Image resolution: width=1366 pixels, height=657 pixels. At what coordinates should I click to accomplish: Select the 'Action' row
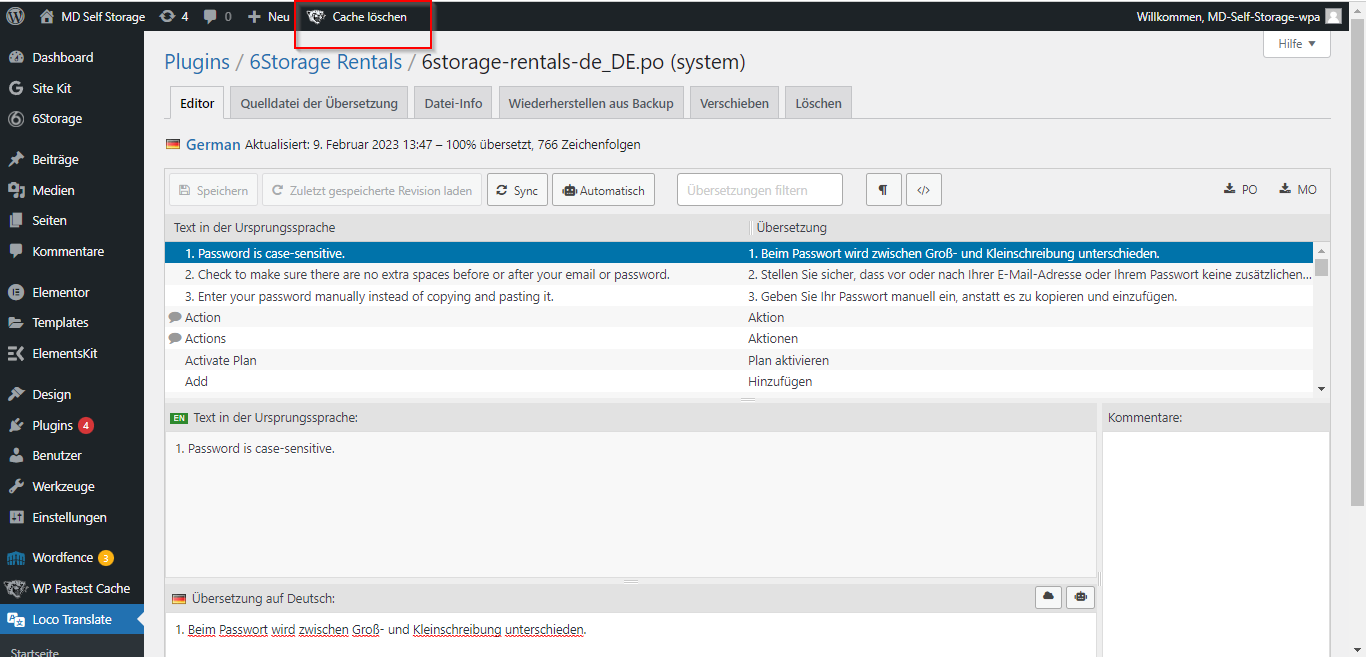[x=739, y=317]
